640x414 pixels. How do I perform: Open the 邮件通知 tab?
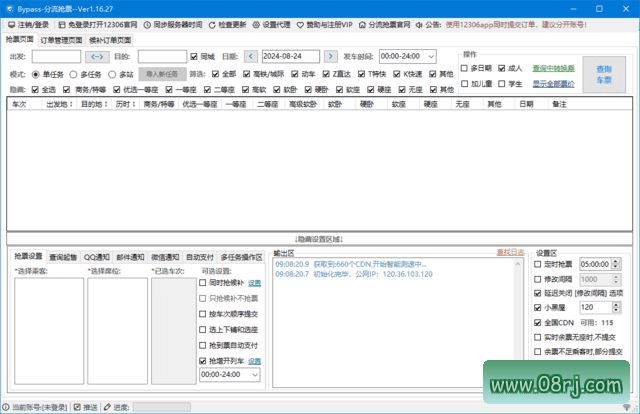(x=130, y=257)
